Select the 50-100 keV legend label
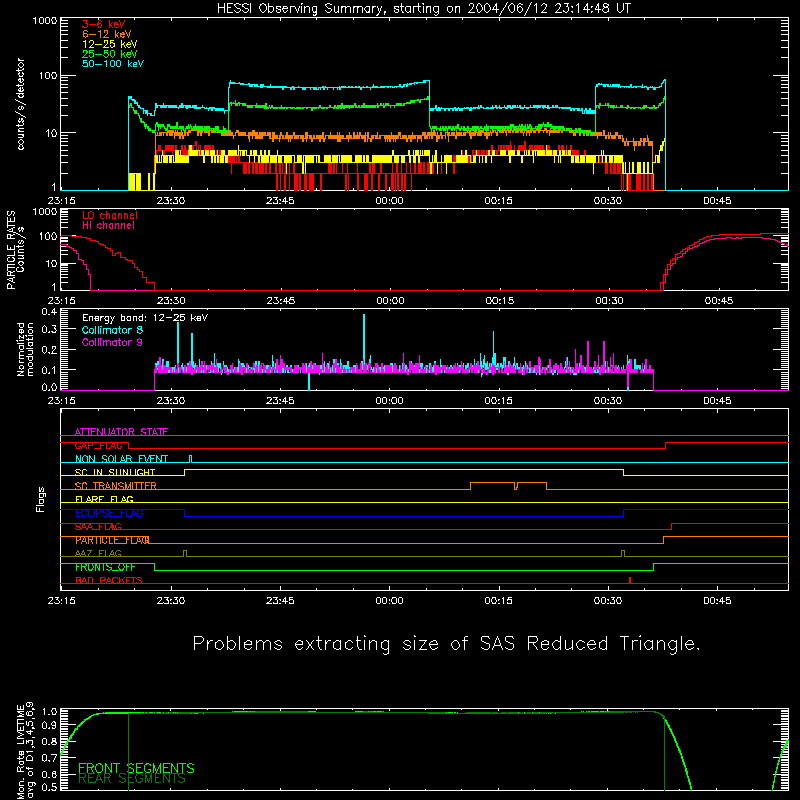The height and width of the screenshot is (800, 800). pyautogui.click(x=113, y=63)
